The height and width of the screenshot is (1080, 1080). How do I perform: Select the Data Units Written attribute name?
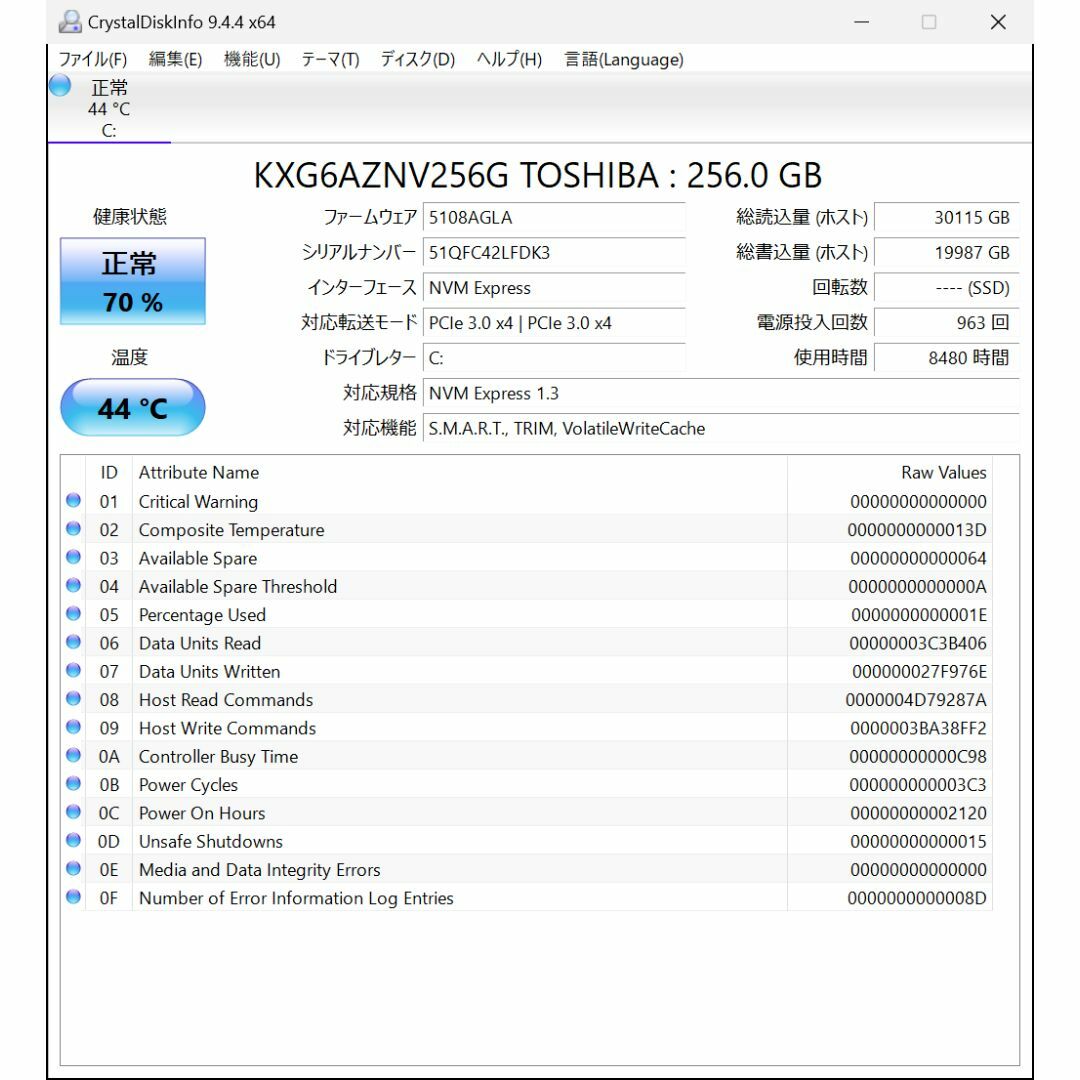(209, 671)
